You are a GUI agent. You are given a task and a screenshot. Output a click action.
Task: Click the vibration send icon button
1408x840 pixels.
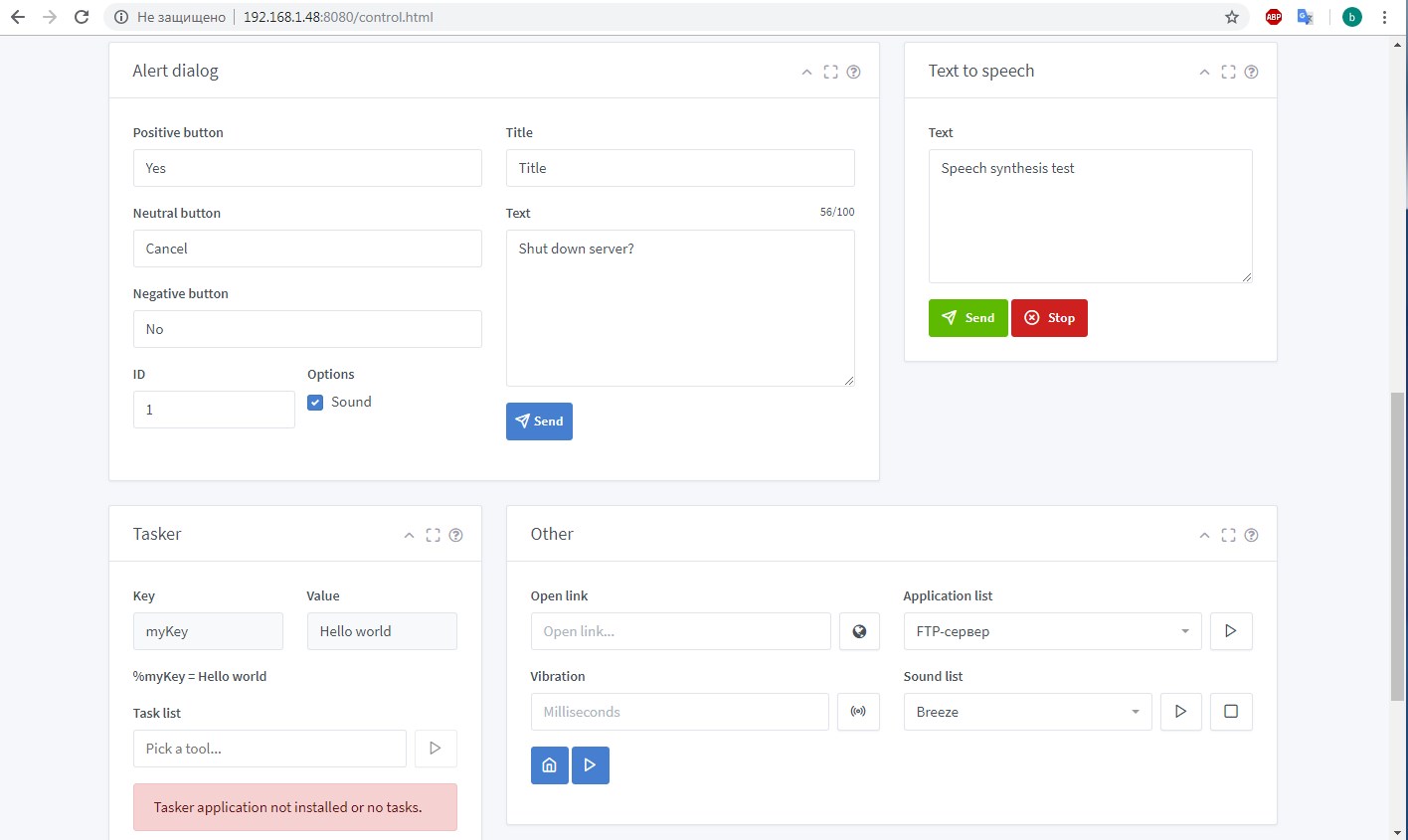tap(858, 712)
